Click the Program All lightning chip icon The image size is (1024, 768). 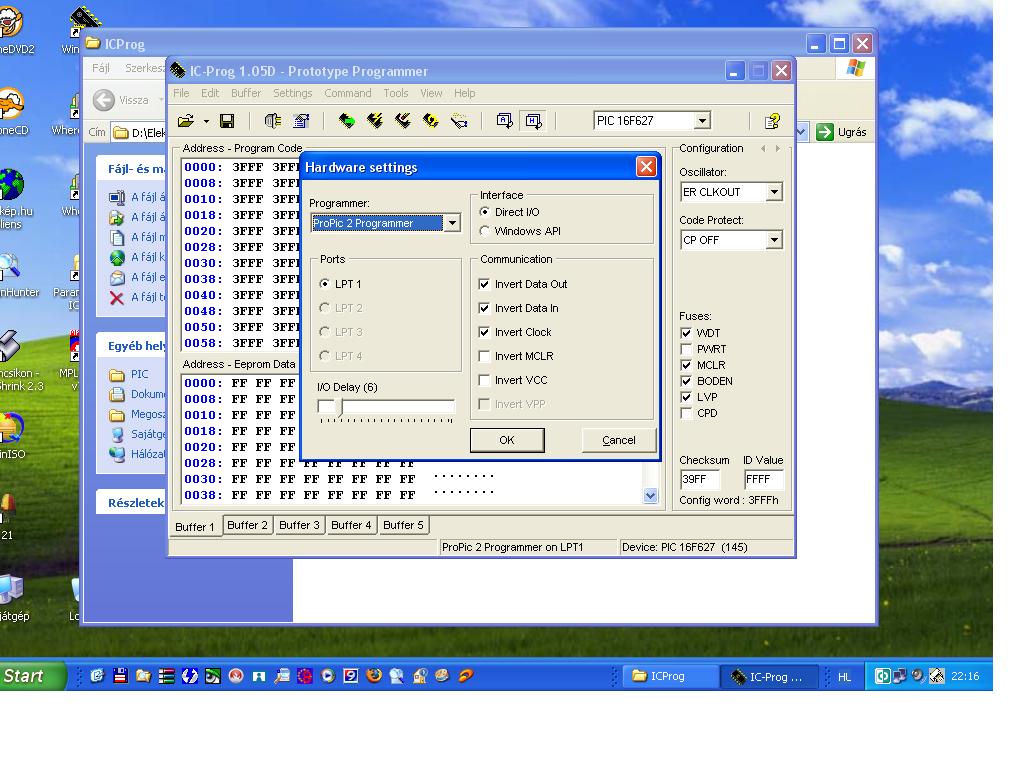click(375, 121)
